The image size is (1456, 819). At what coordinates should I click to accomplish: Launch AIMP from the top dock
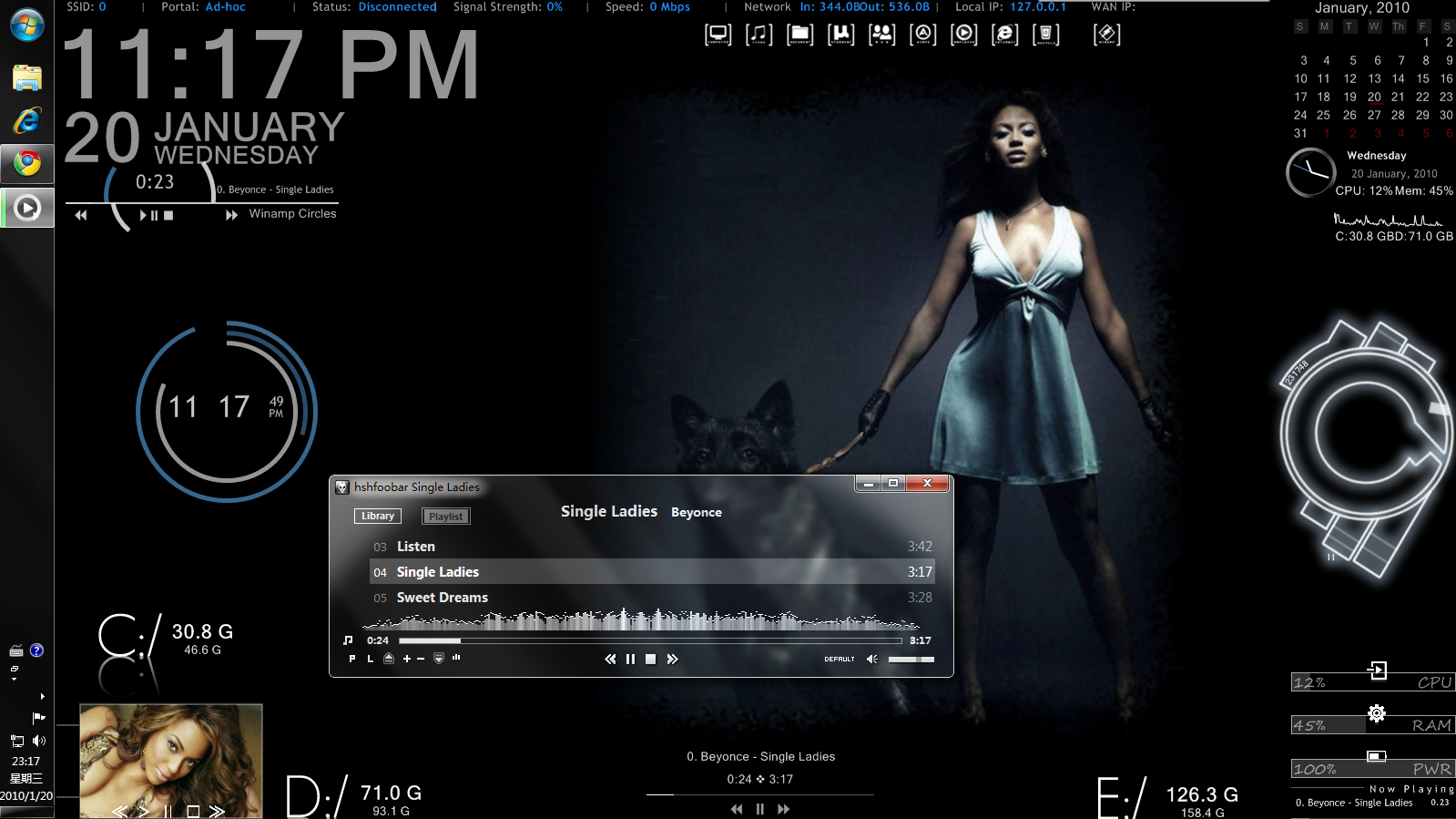pos(922,35)
